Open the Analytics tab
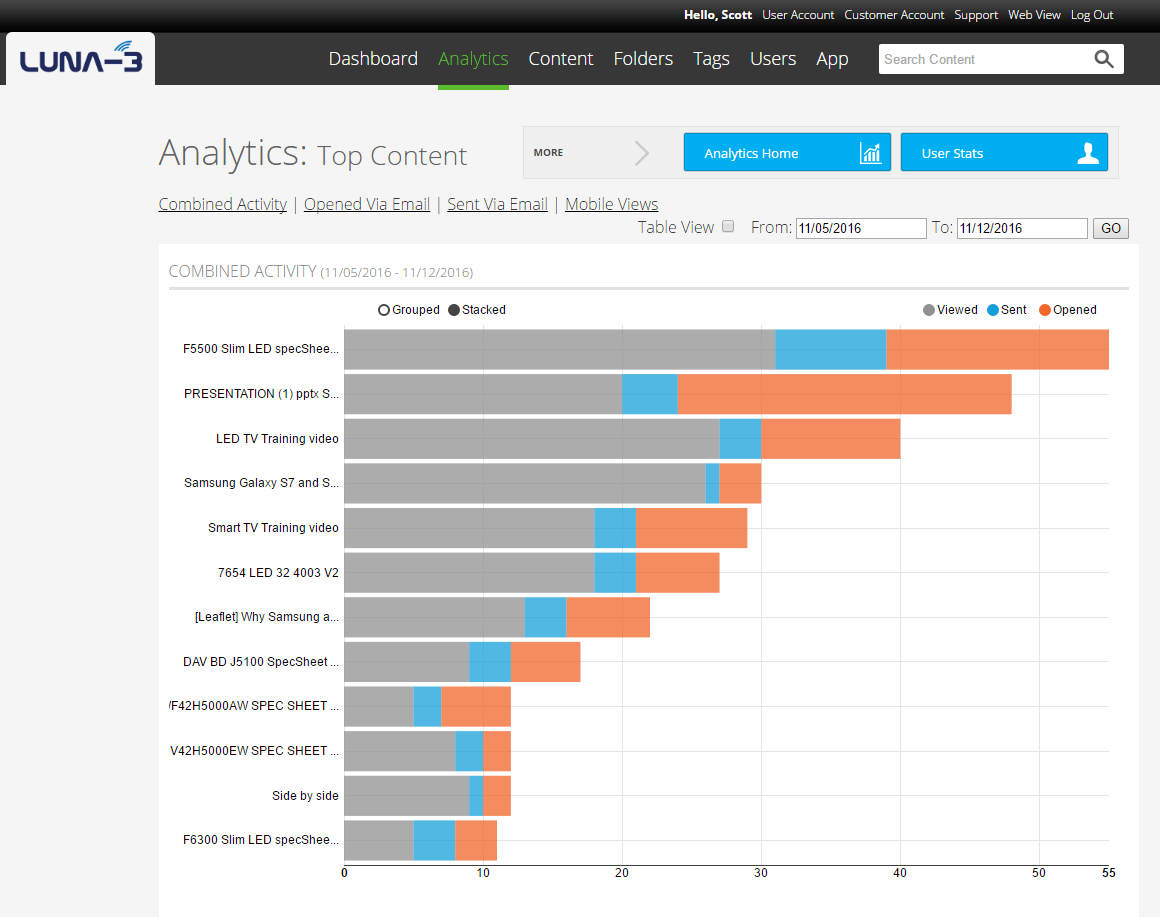 [473, 58]
